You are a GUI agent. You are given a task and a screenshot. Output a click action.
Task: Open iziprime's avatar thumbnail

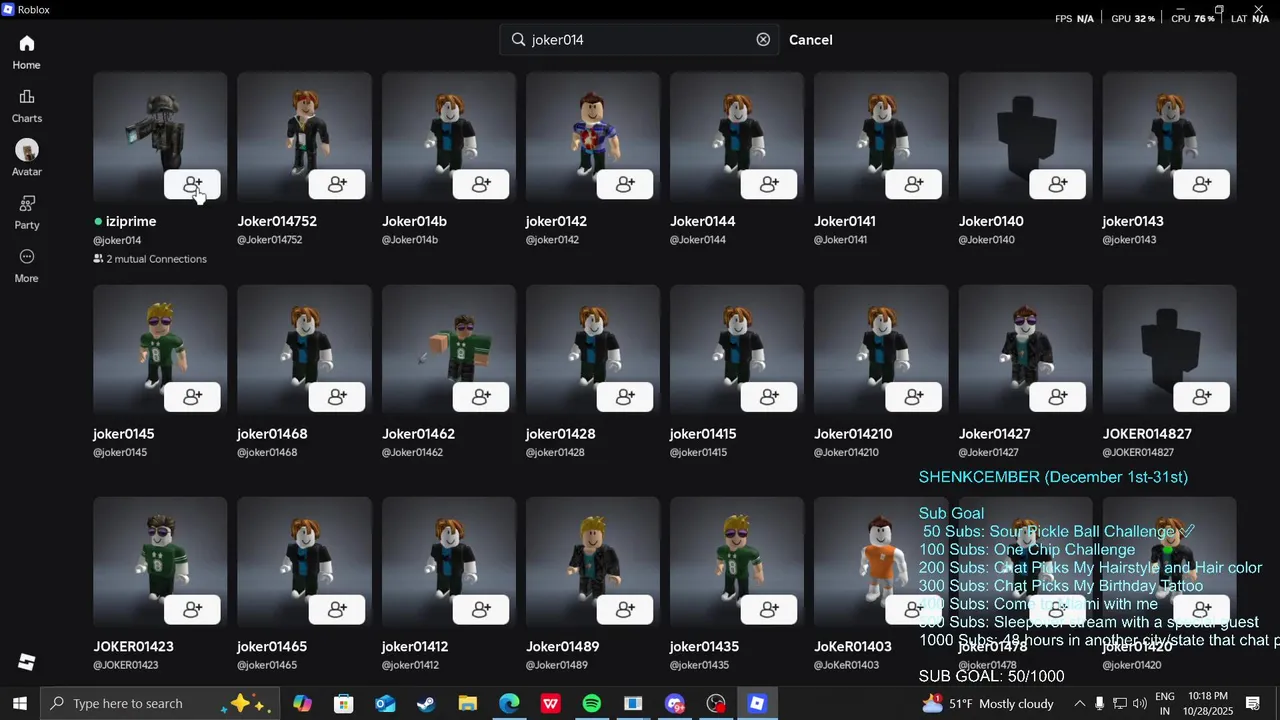[160, 137]
